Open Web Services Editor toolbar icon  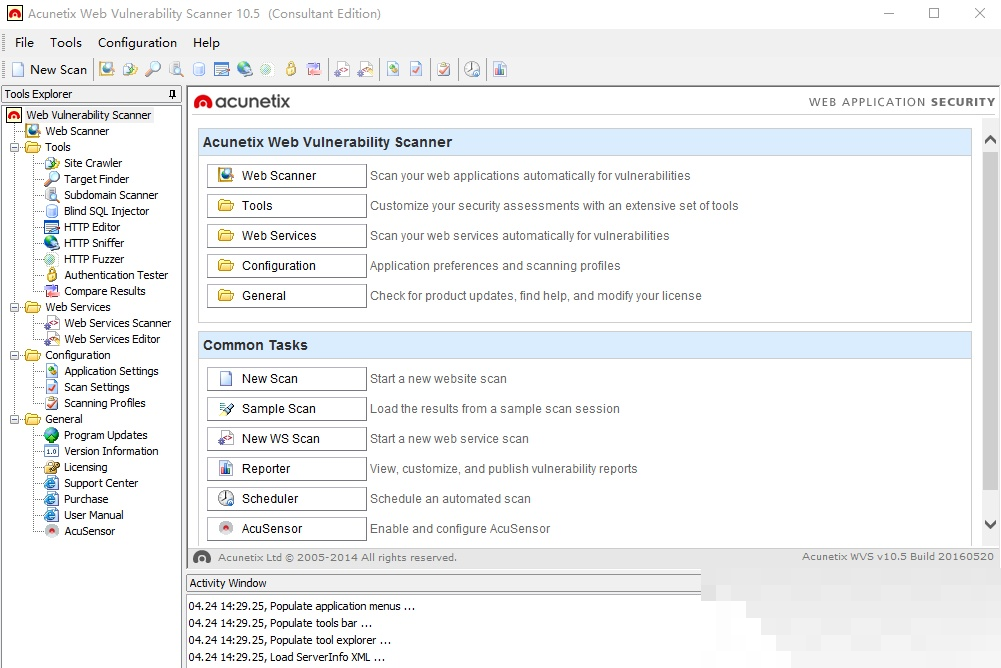coord(365,69)
